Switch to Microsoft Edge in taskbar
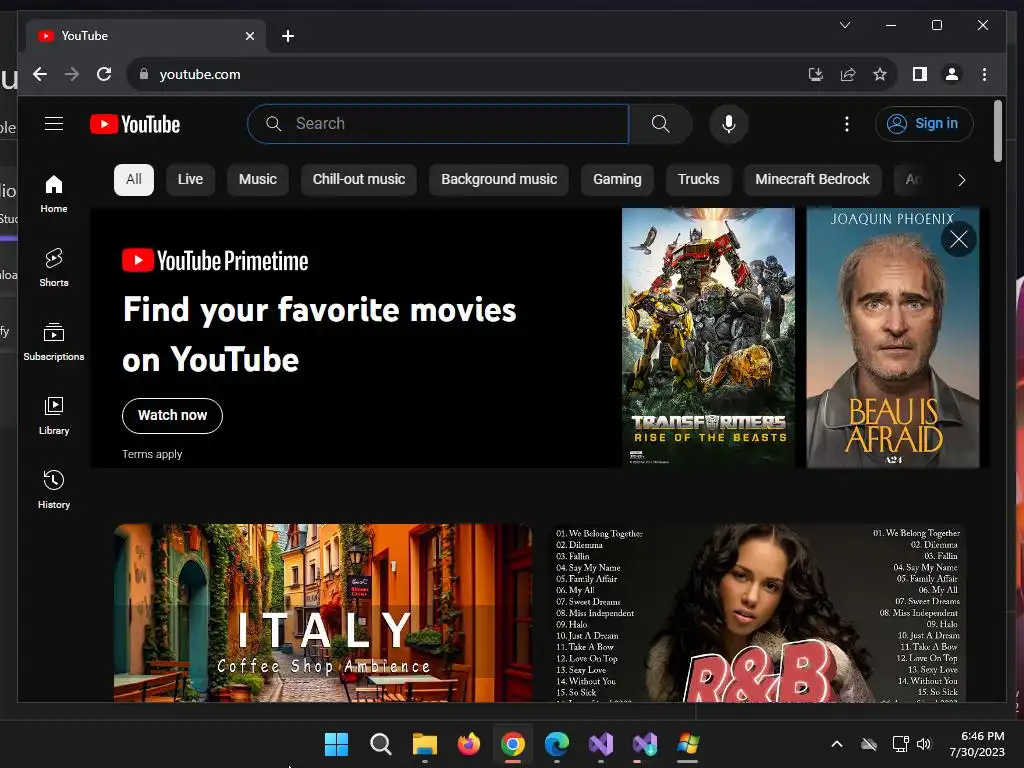Screen dimensions: 1024x768 pos(556,744)
